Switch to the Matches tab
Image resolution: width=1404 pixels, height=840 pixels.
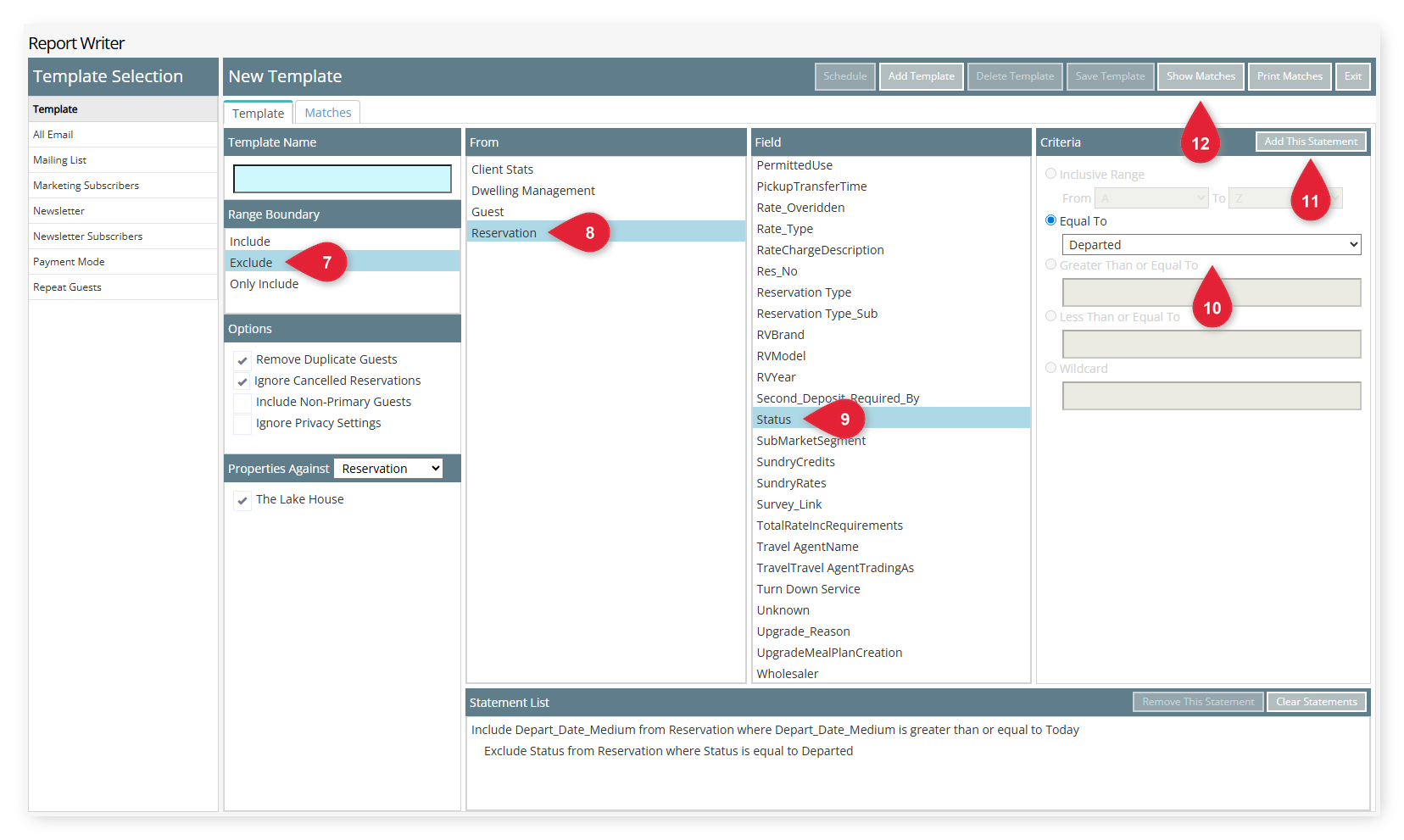328,113
